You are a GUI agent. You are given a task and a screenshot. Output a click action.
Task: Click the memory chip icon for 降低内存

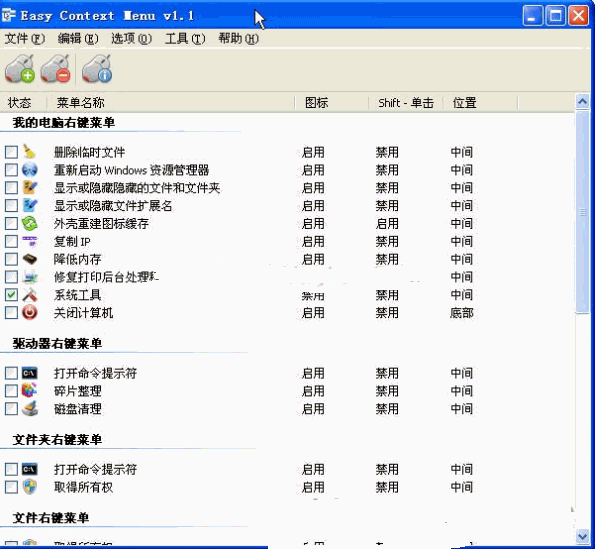coord(29,259)
